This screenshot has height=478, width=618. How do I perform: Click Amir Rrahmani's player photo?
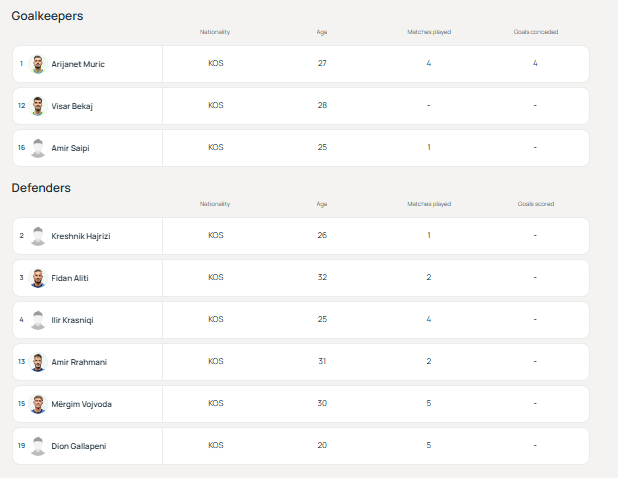(38, 362)
